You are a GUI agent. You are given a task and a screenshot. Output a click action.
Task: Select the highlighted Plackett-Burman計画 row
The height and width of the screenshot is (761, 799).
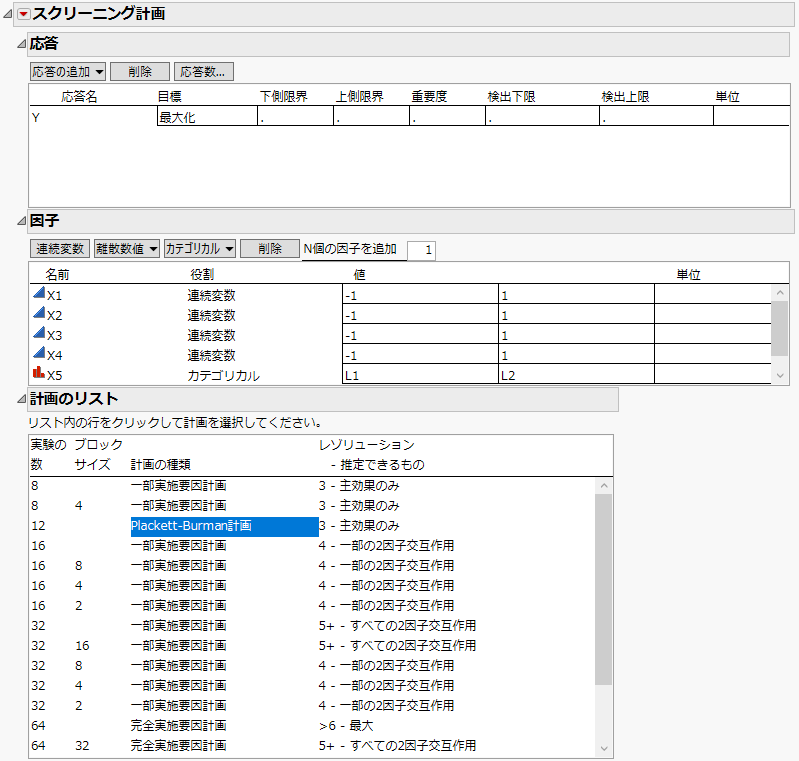(x=311, y=526)
